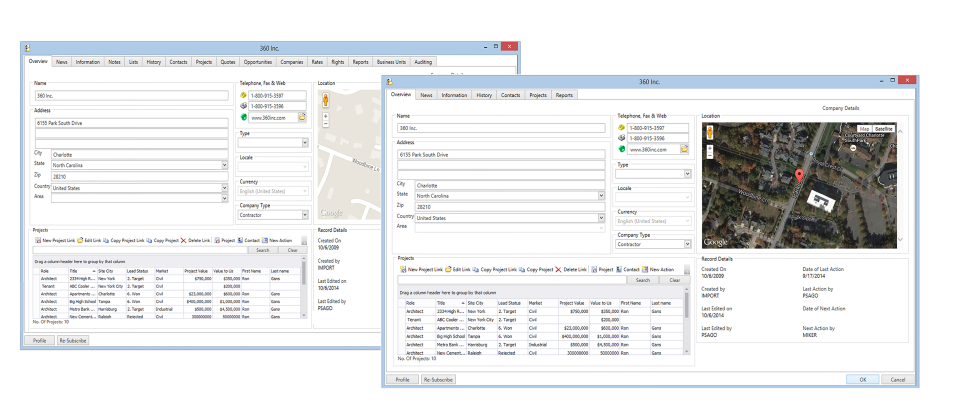Open website folder icon in front window
Viewport: 960px width, 412px height.
(684, 149)
